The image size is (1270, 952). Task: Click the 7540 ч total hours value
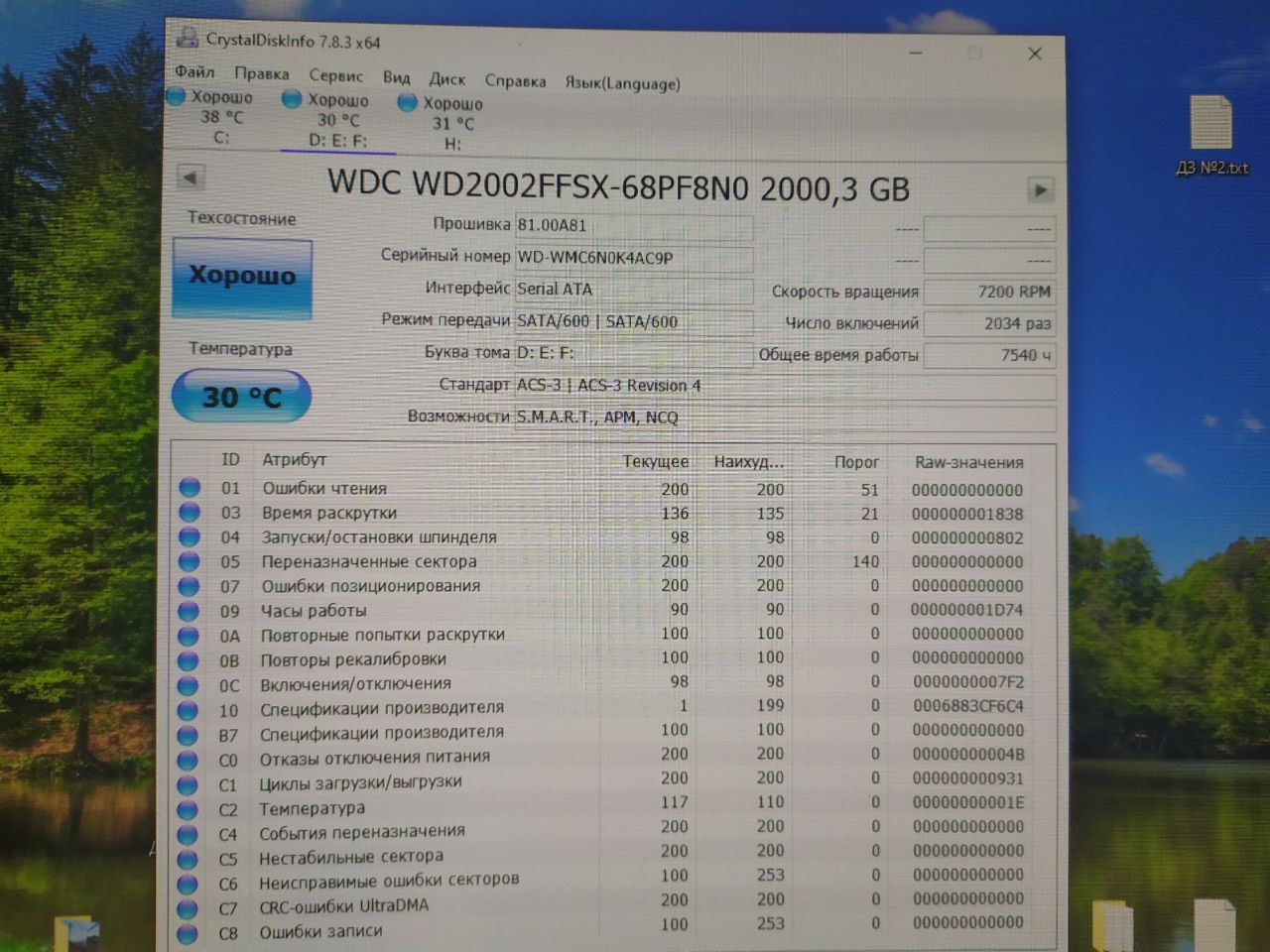(989, 355)
